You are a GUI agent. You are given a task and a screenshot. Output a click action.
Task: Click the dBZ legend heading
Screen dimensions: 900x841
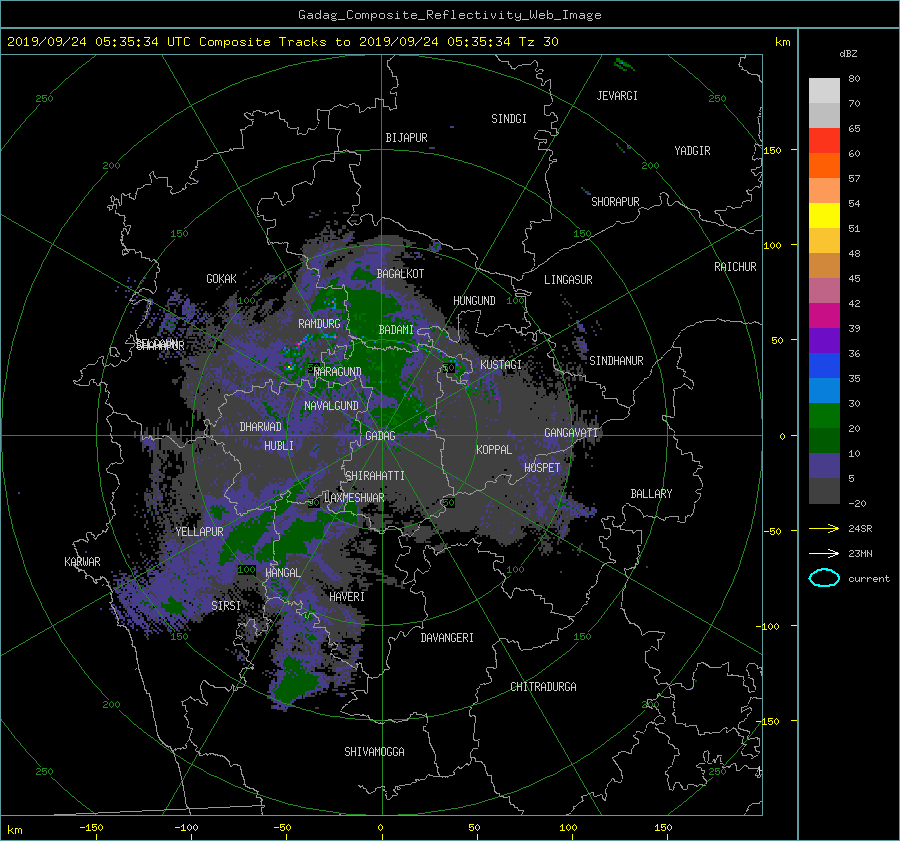[x=848, y=54]
